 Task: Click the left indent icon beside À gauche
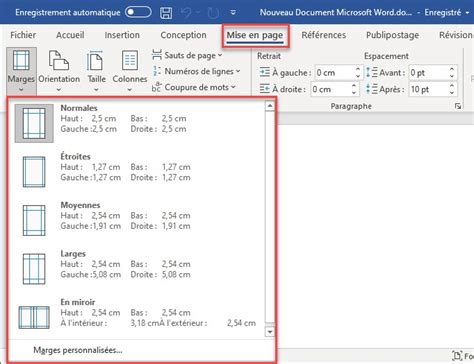pos(265,72)
